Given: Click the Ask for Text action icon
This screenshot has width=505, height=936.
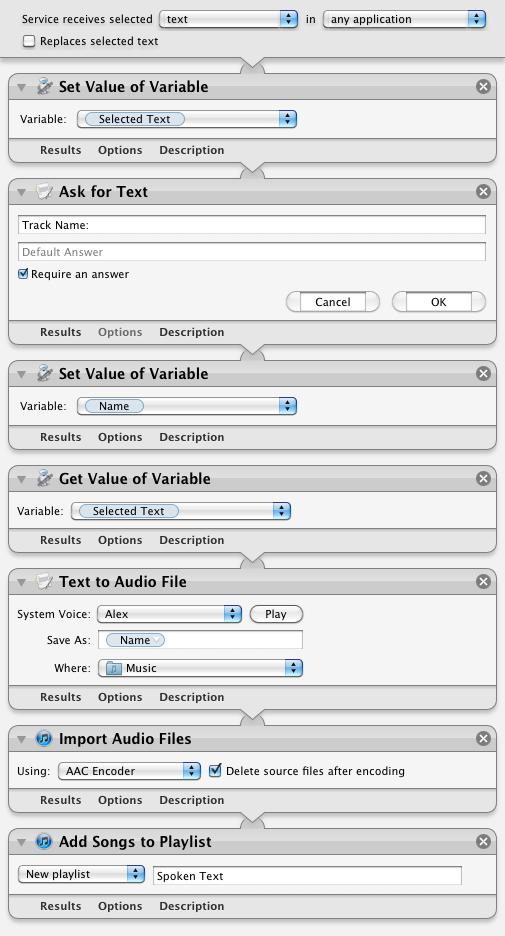Looking at the screenshot, I should pyautogui.click(x=44, y=192).
